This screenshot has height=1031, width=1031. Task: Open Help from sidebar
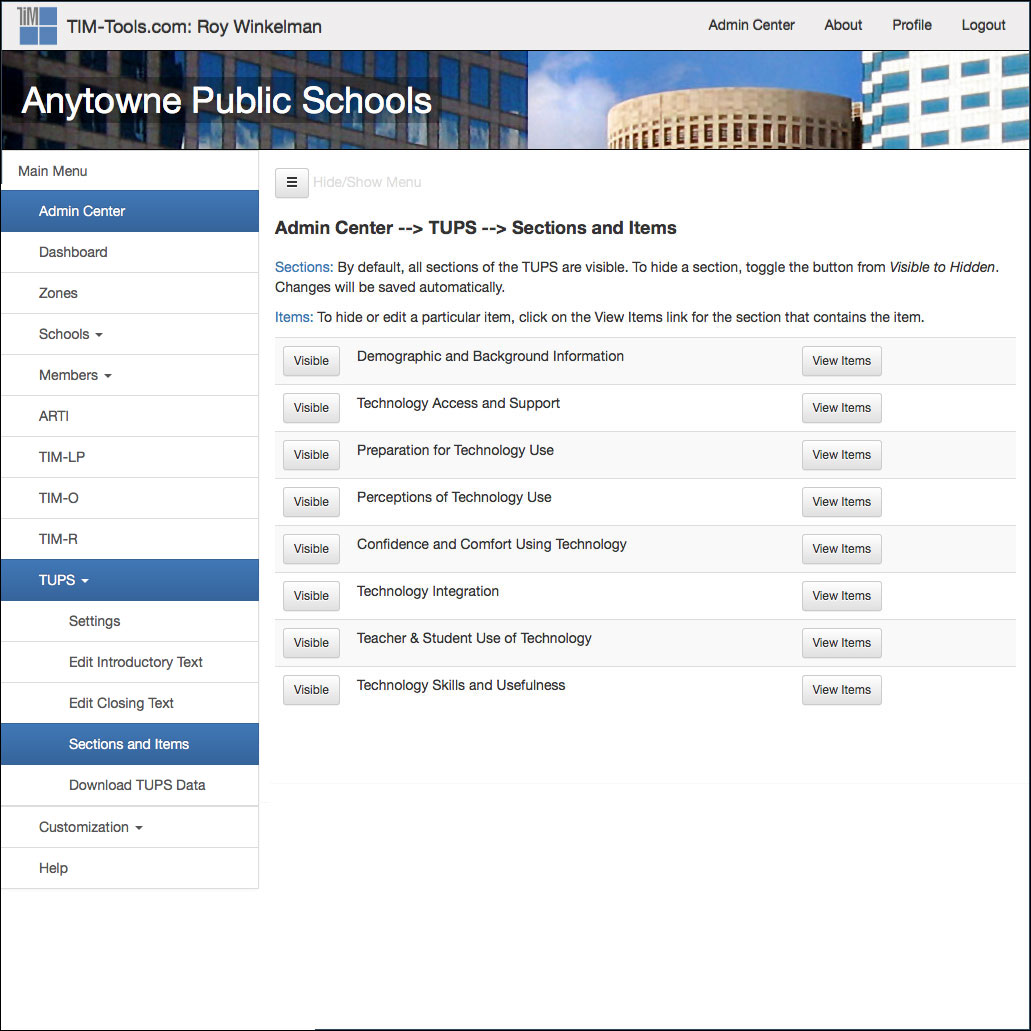[x=130, y=868]
